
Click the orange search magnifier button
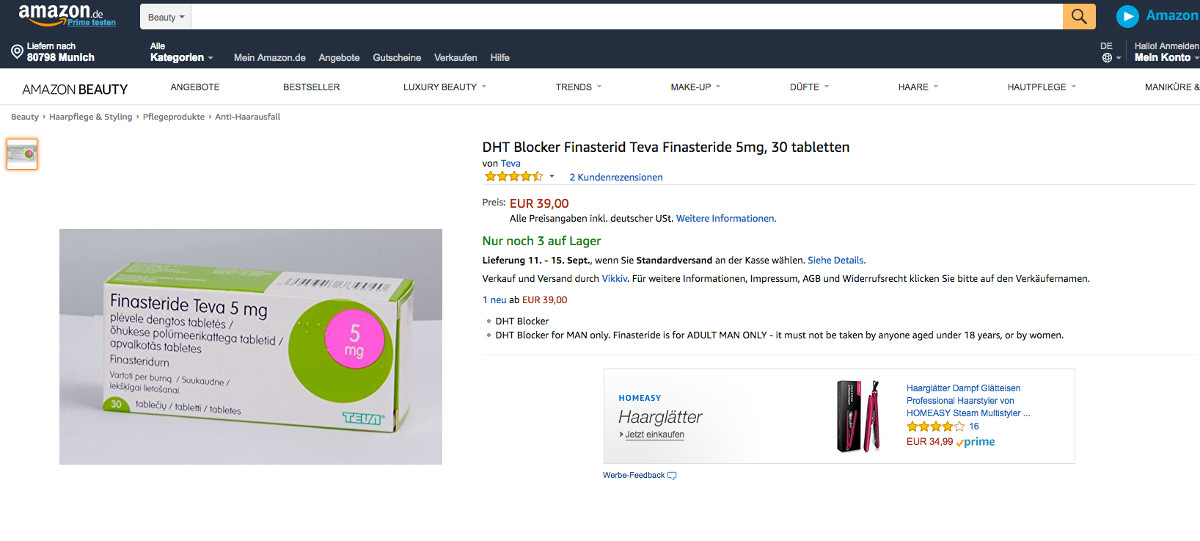pos(1079,16)
